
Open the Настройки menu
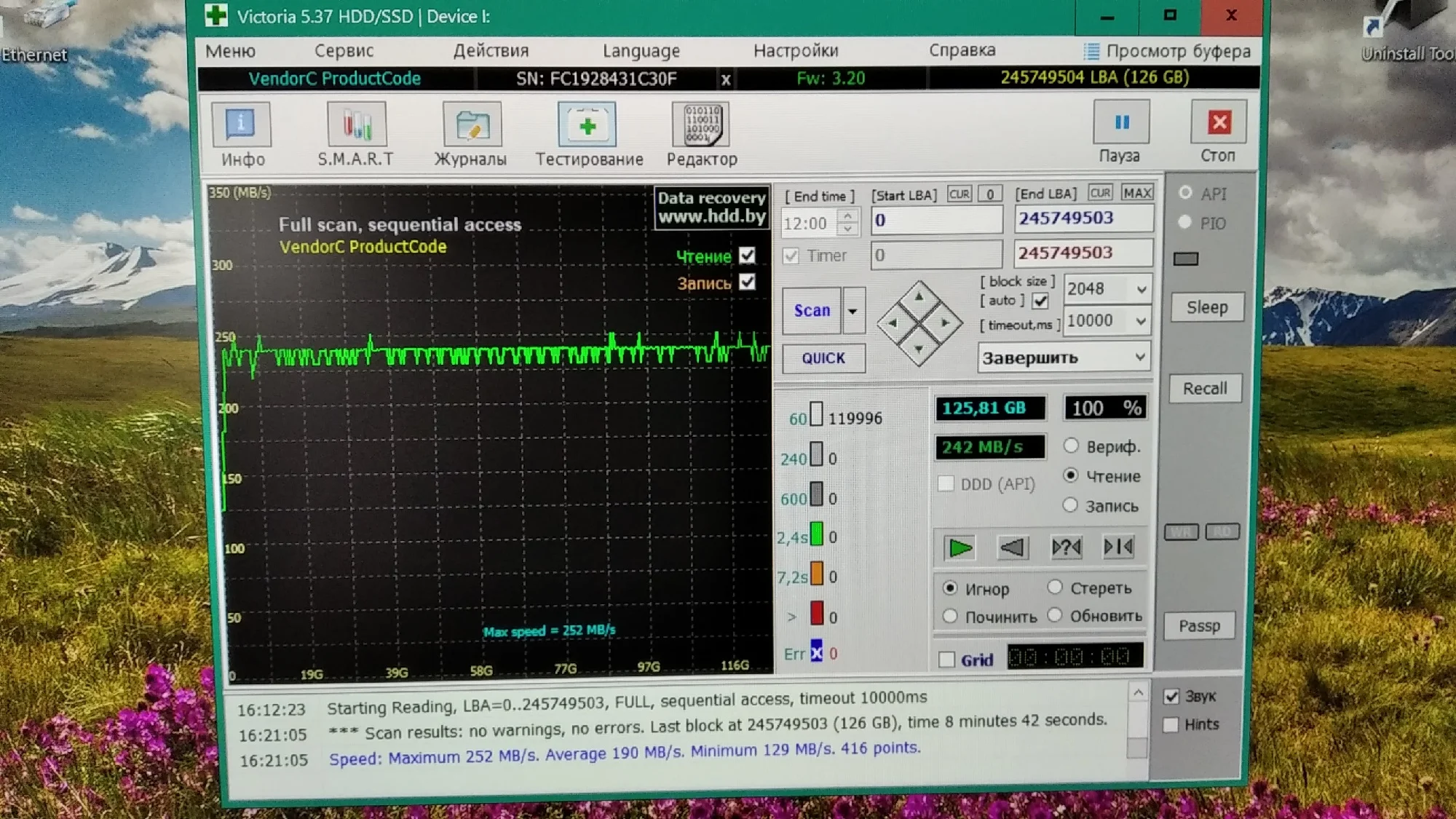(x=796, y=51)
